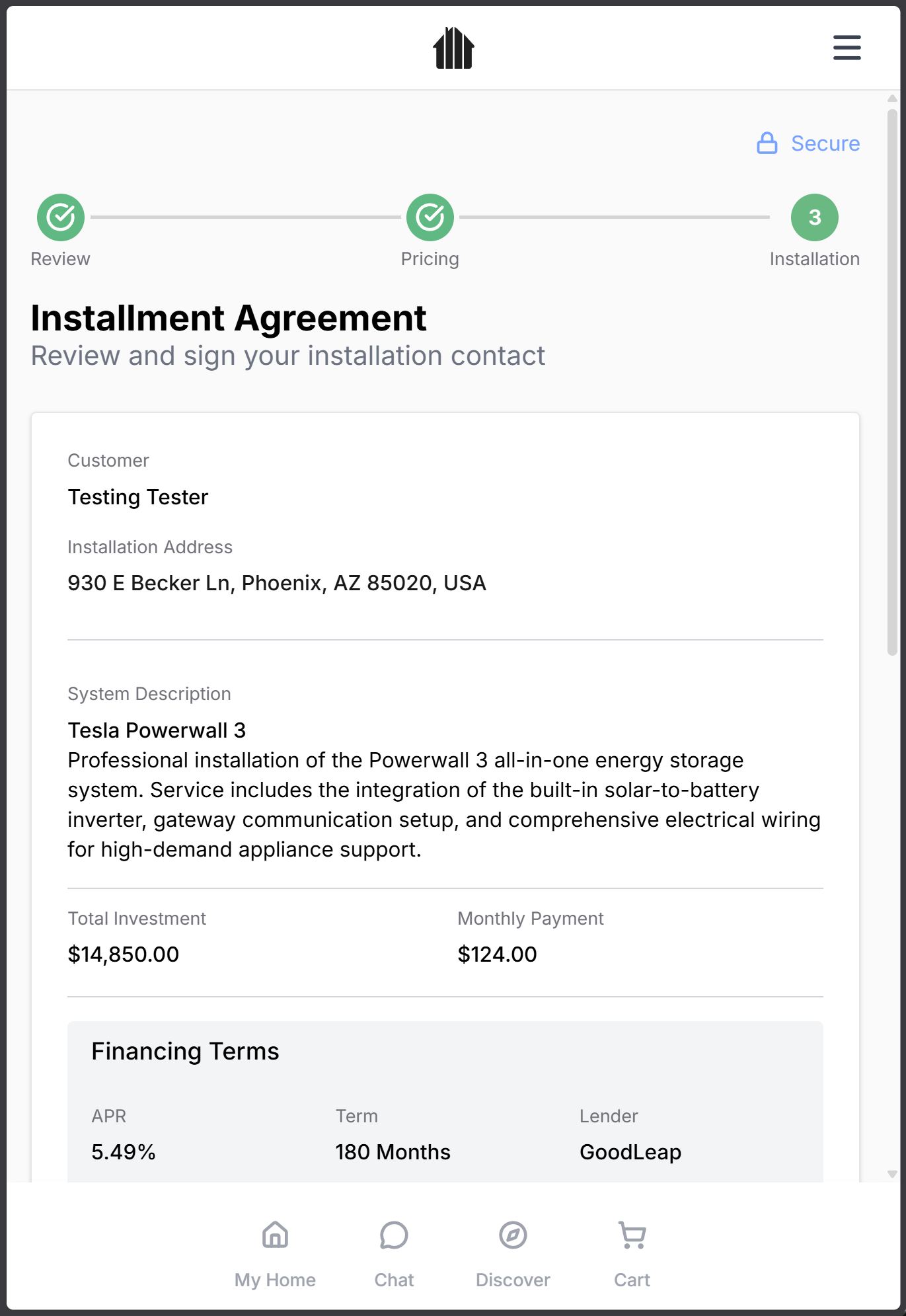Open the hamburger menu
906x1316 pixels.
tap(847, 48)
